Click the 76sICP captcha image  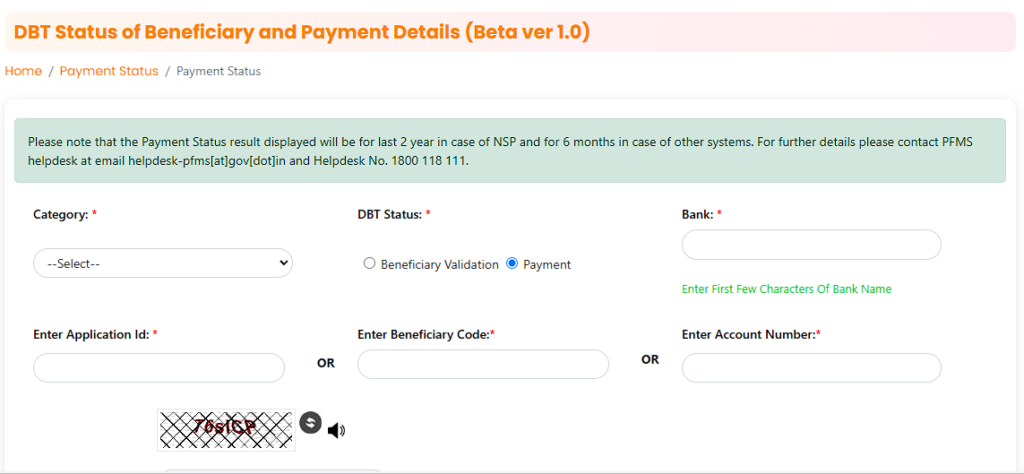[x=226, y=430]
